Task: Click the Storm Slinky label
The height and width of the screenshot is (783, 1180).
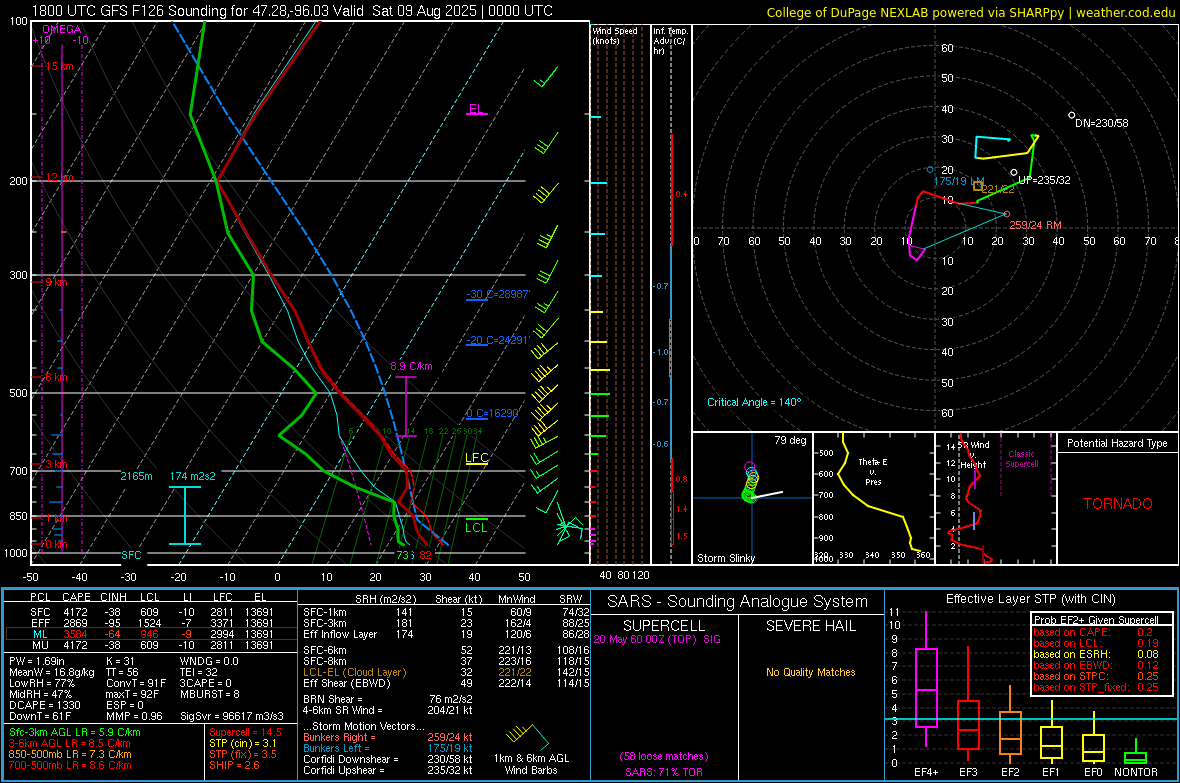Action: [725, 558]
